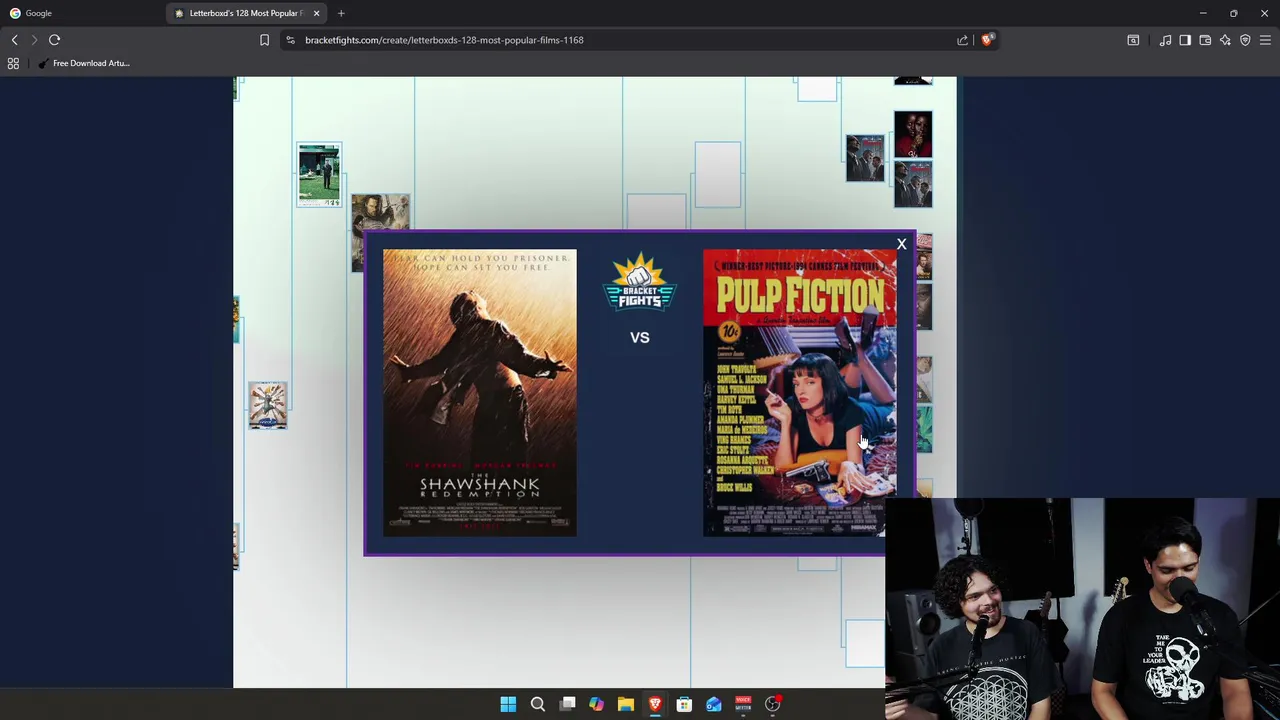The image size is (1280, 720).
Task: Click the film poster with man on lawn
Action: pyautogui.click(x=319, y=175)
